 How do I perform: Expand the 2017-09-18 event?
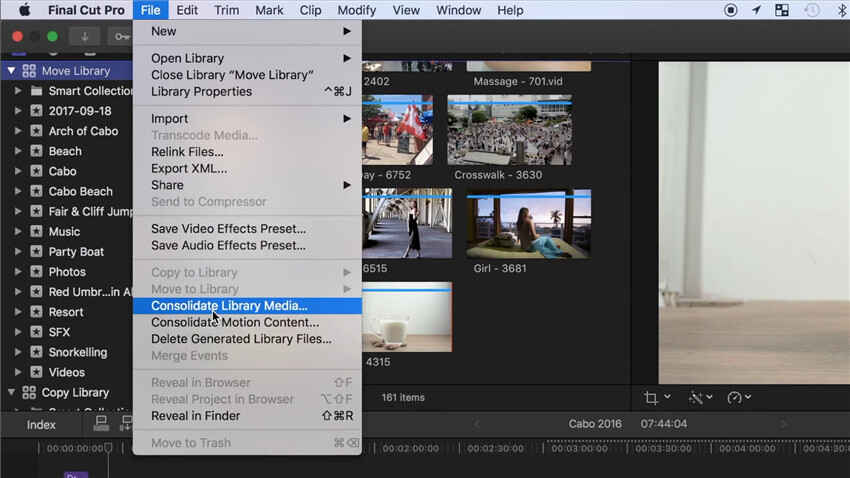click(x=17, y=111)
